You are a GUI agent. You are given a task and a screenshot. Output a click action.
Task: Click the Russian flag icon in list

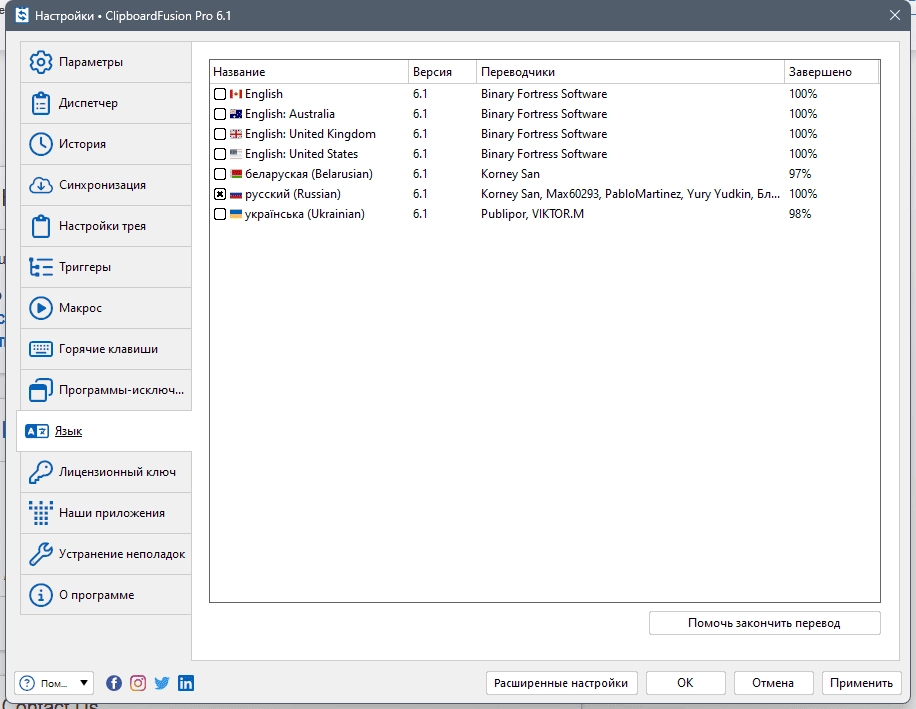pyautogui.click(x=235, y=194)
